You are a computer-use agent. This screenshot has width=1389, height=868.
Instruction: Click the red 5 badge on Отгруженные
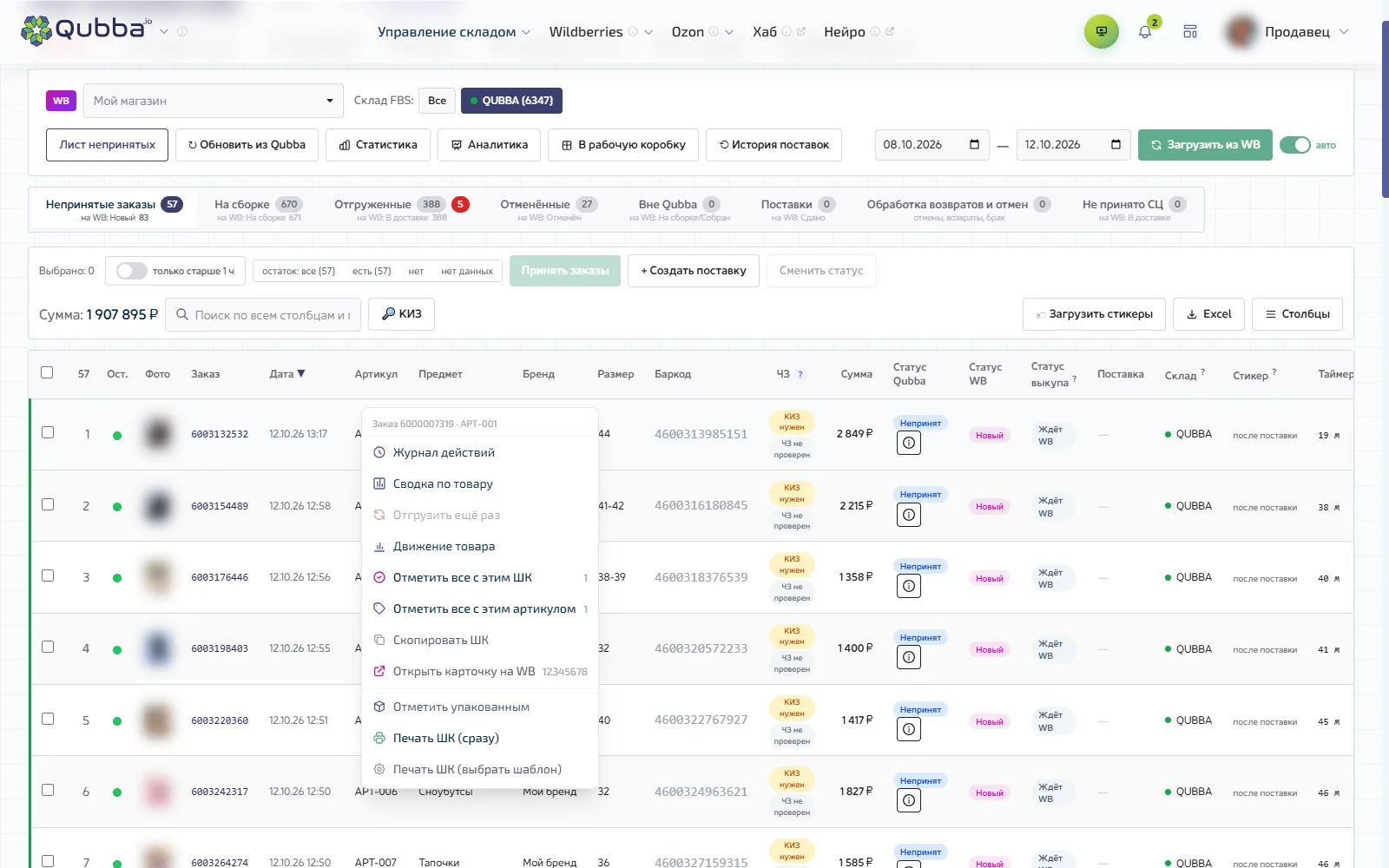coord(460,205)
